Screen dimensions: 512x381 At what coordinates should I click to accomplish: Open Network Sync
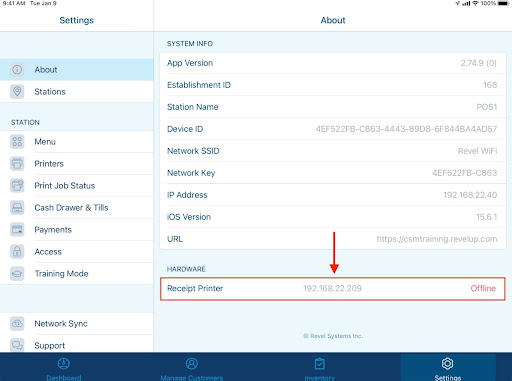point(77,324)
